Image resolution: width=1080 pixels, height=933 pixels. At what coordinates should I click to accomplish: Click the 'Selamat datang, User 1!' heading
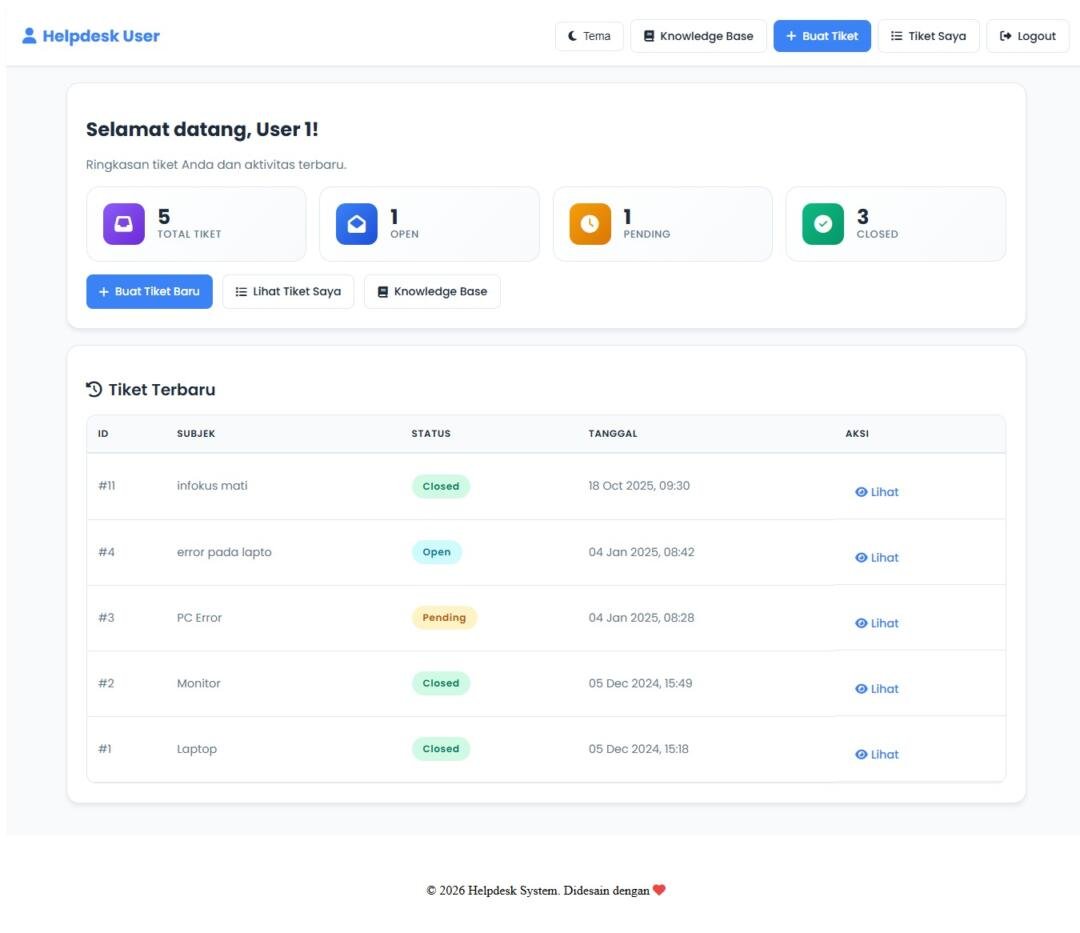coord(202,129)
